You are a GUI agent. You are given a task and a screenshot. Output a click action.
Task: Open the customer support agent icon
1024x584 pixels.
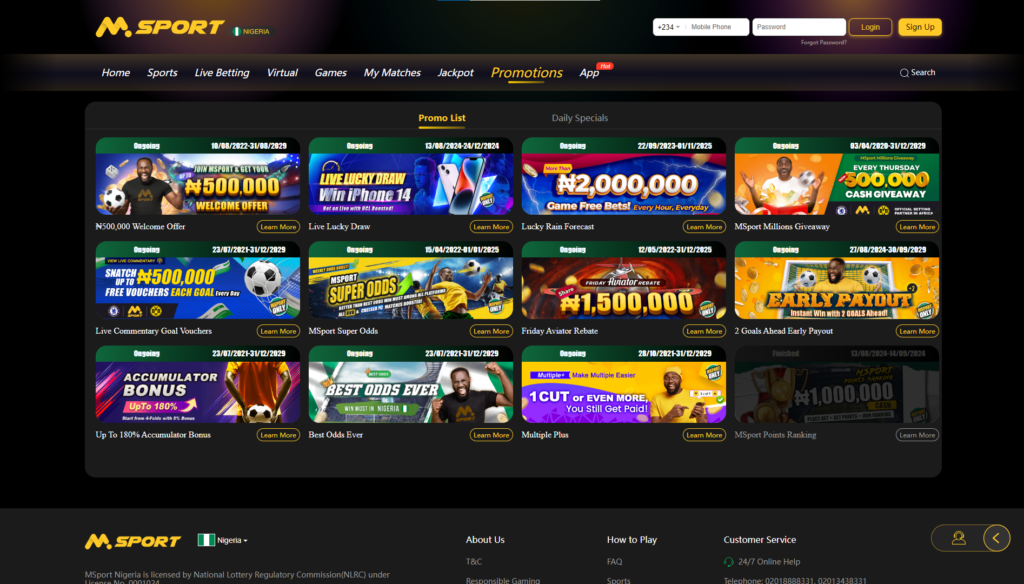point(958,538)
